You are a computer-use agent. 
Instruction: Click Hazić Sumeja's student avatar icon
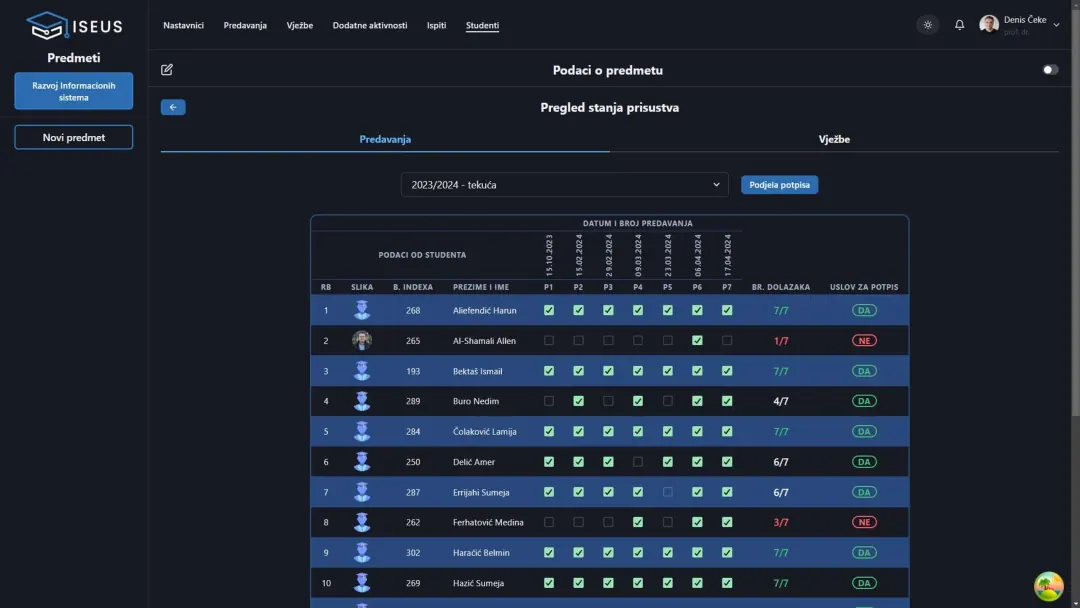[362, 583]
